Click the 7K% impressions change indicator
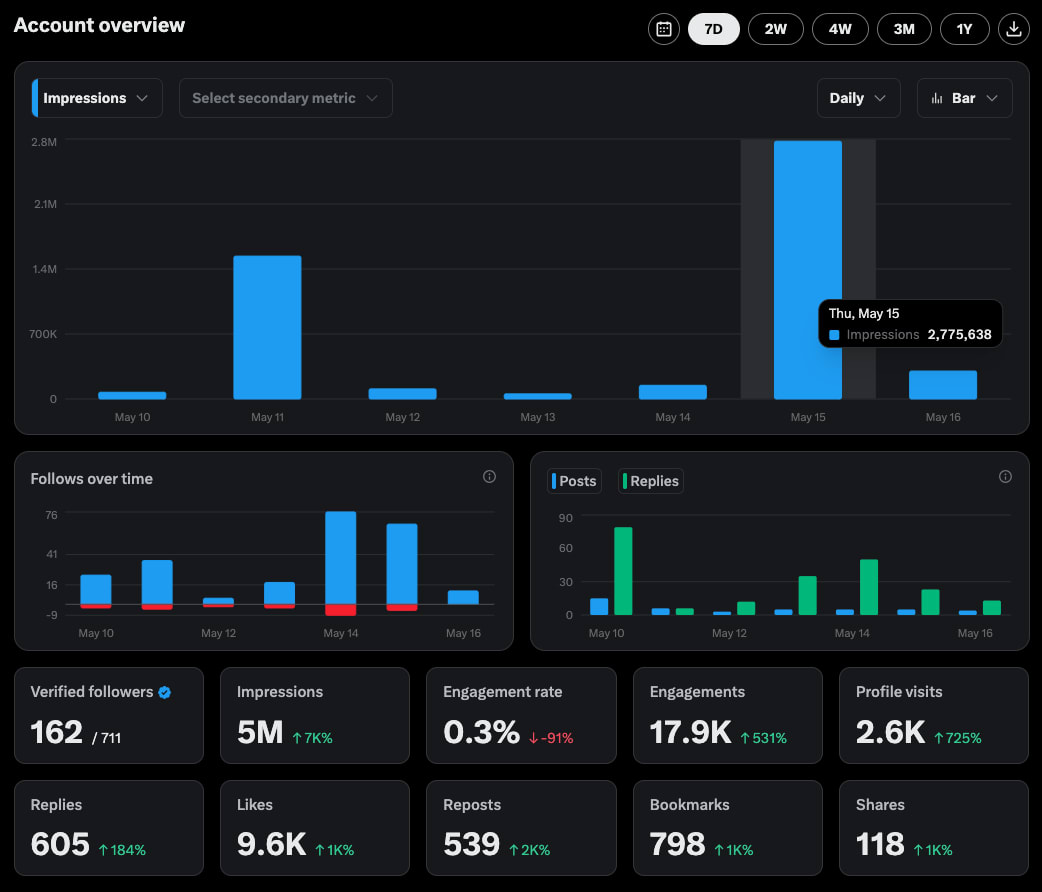Image resolution: width=1042 pixels, height=892 pixels. [312, 738]
